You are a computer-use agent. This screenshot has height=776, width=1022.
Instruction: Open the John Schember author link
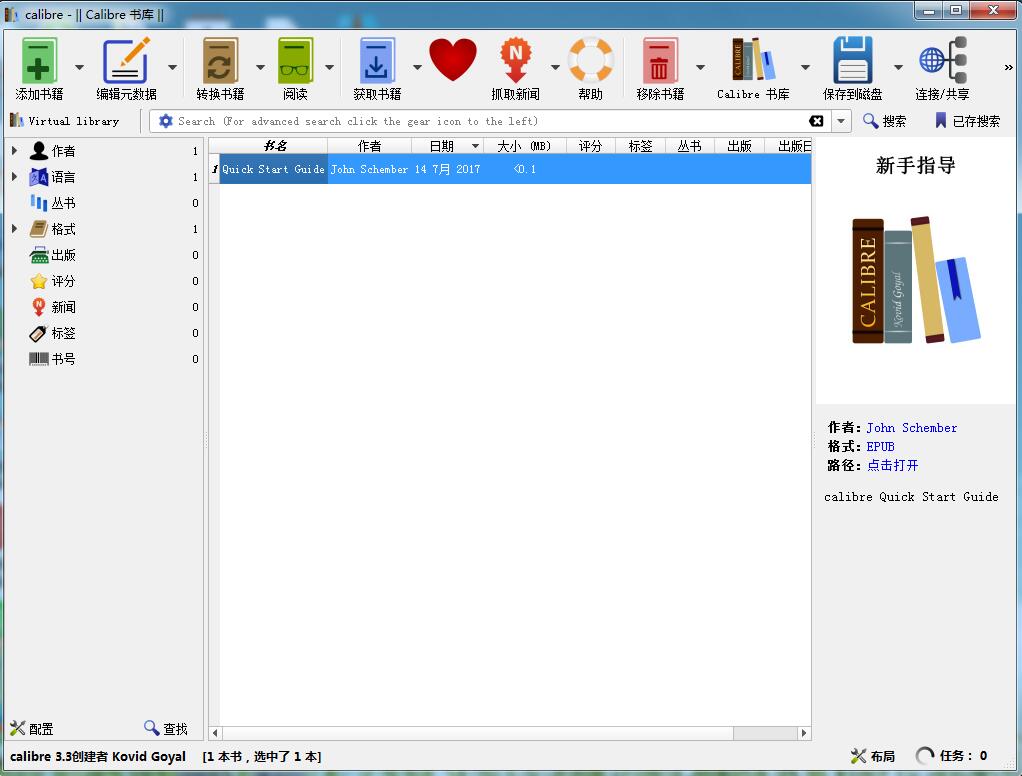(x=911, y=428)
